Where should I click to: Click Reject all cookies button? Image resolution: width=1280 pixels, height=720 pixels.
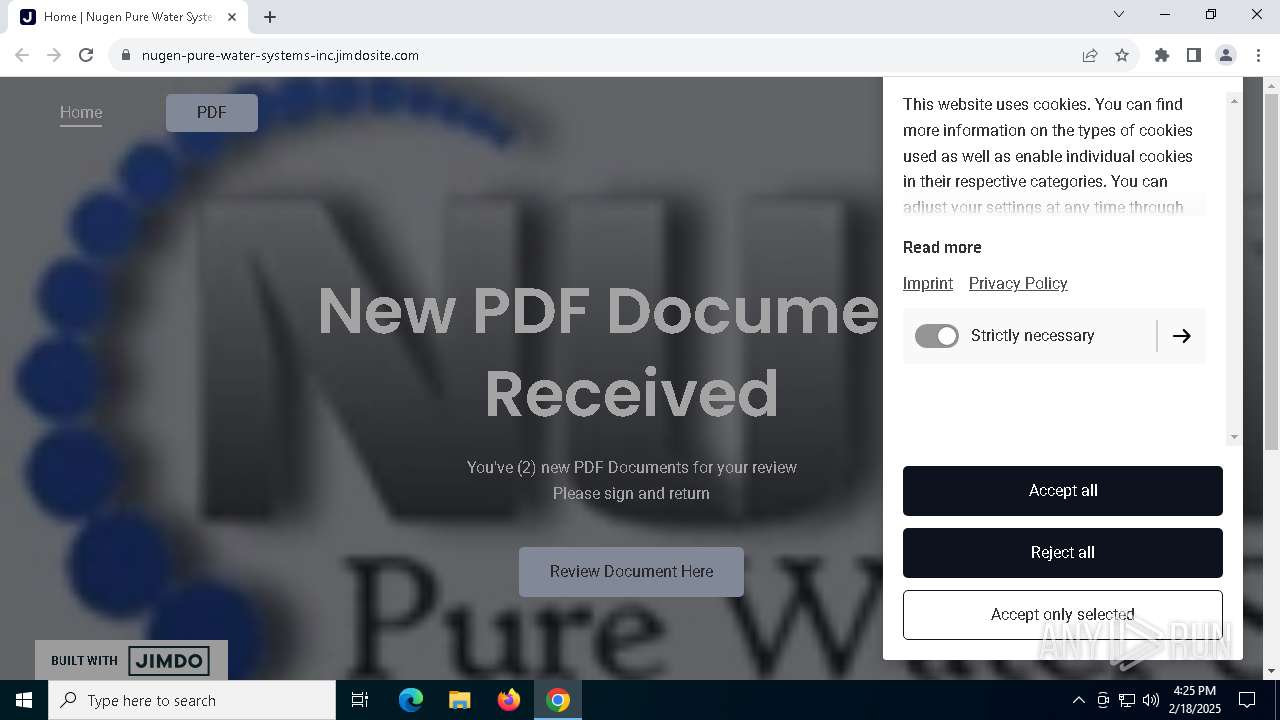(1063, 553)
